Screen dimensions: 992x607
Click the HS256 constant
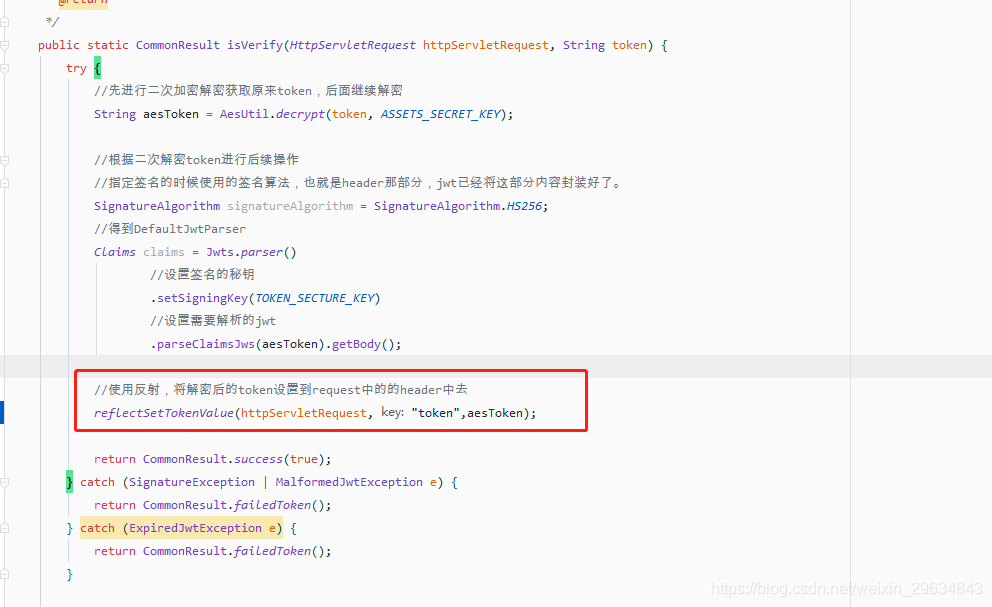[x=524, y=206]
